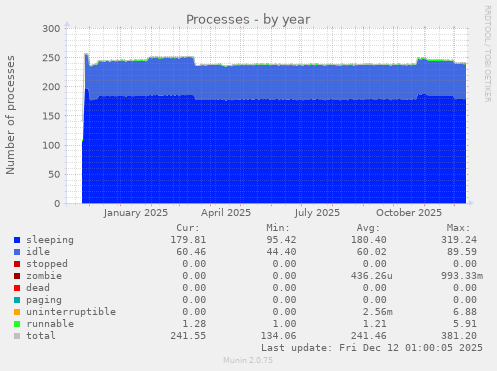The image size is (497, 371).
Task: Click idle average value 60.02
Action: pos(372,252)
